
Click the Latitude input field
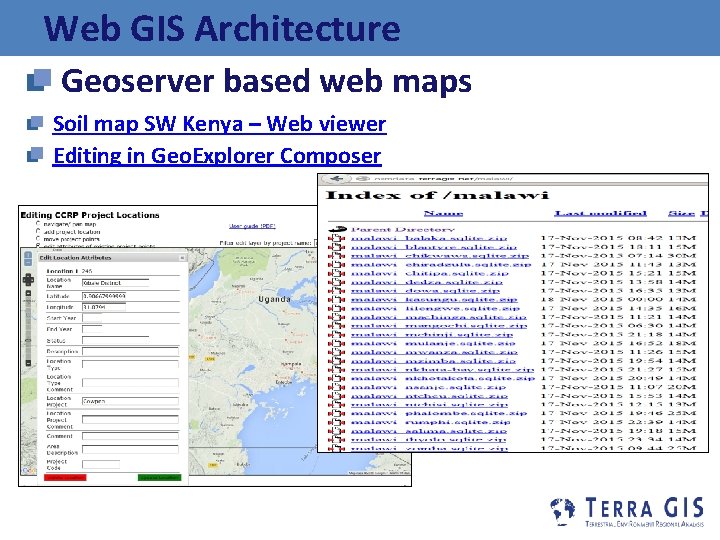pyautogui.click(x=104, y=296)
